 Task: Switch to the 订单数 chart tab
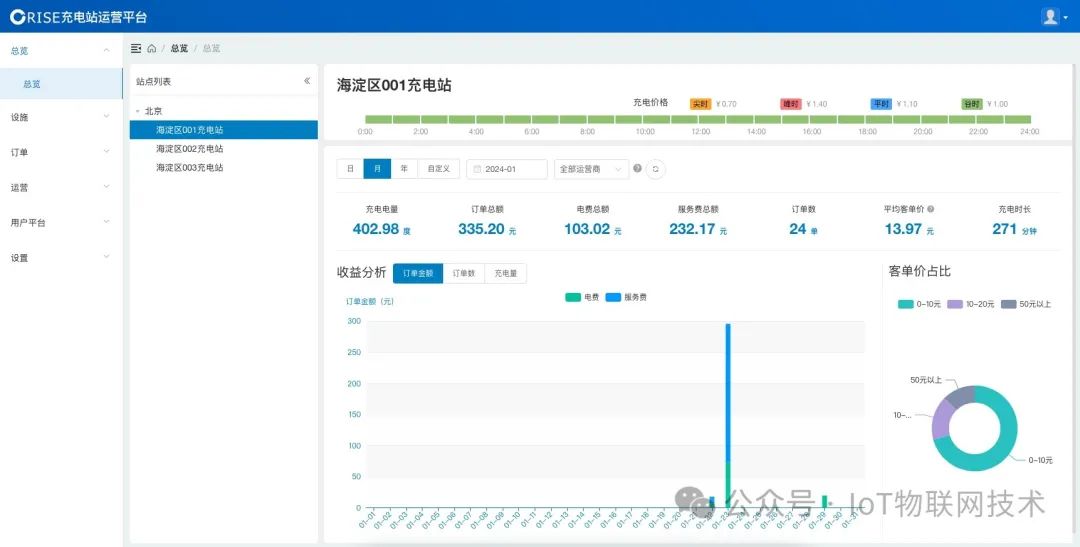tap(464, 274)
